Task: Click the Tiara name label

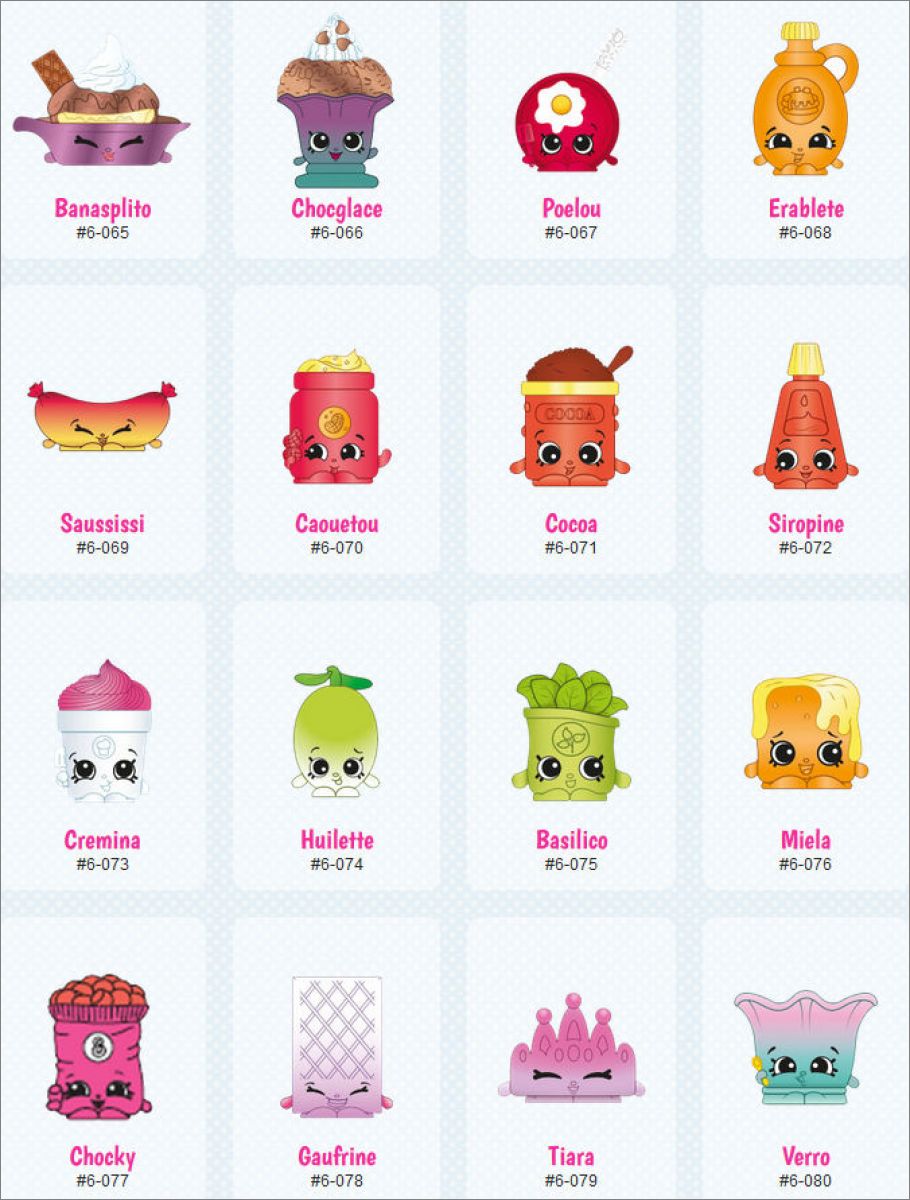Action: point(571,1156)
